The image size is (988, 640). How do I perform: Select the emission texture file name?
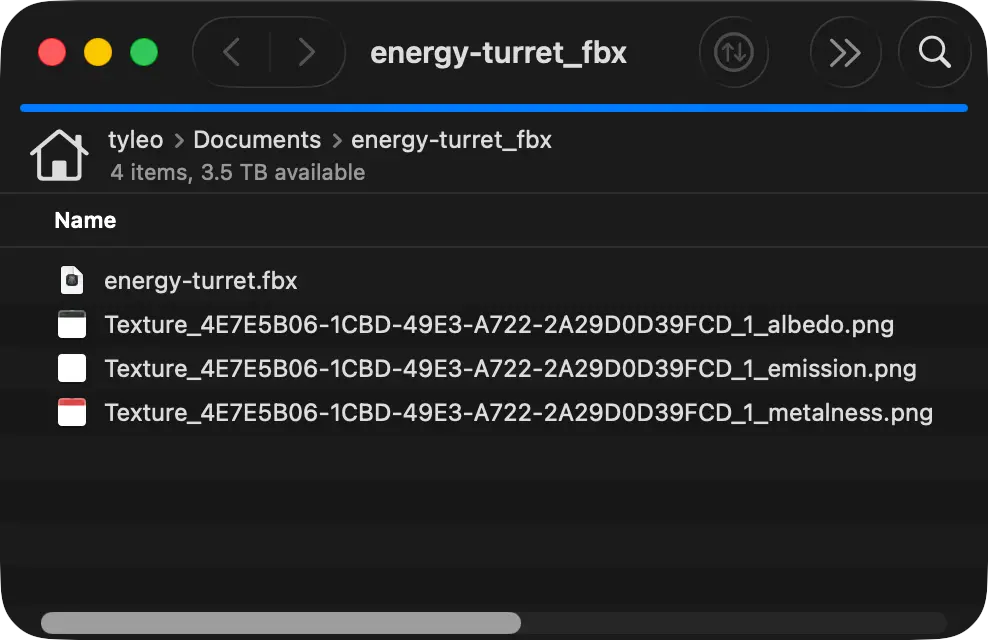510,369
